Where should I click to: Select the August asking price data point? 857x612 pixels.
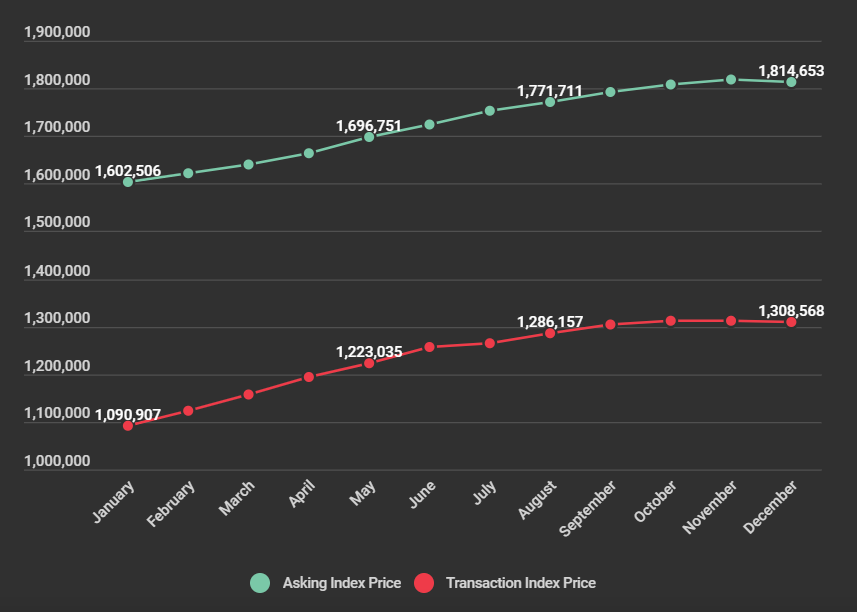550,102
